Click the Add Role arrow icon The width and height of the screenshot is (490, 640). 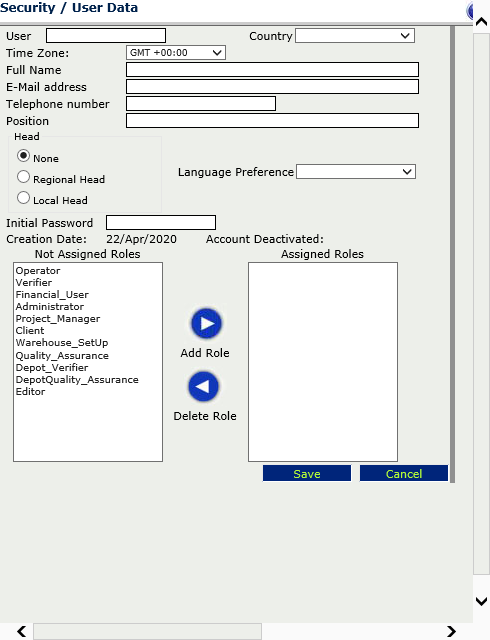click(x=206, y=324)
